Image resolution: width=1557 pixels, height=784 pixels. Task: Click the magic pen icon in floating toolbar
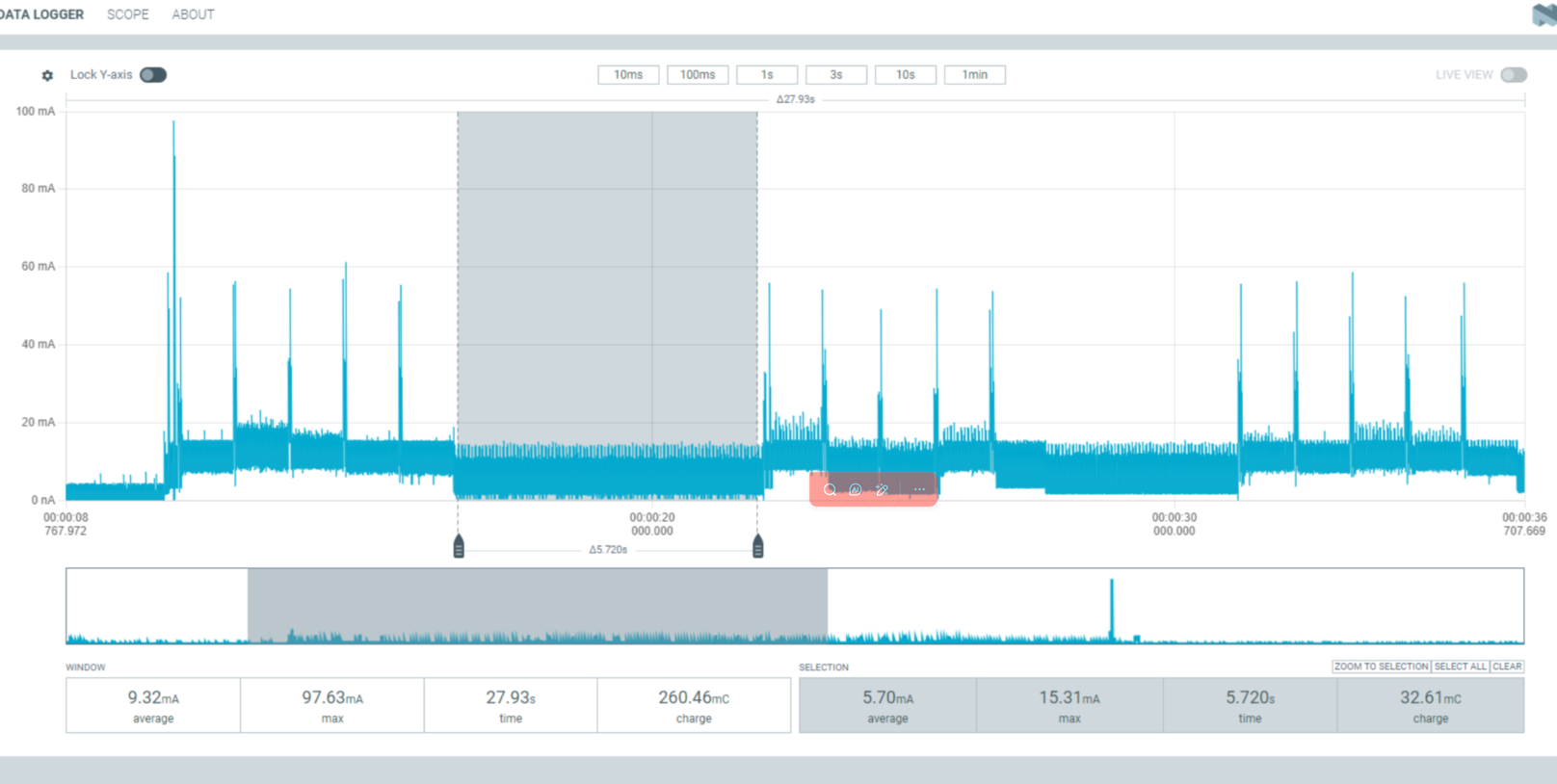coord(882,489)
